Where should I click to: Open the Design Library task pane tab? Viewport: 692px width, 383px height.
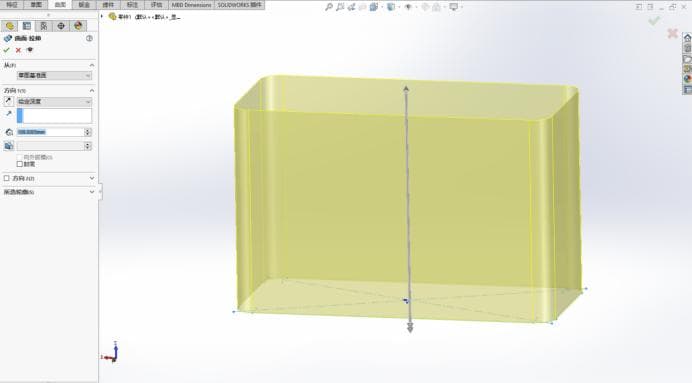click(x=687, y=48)
